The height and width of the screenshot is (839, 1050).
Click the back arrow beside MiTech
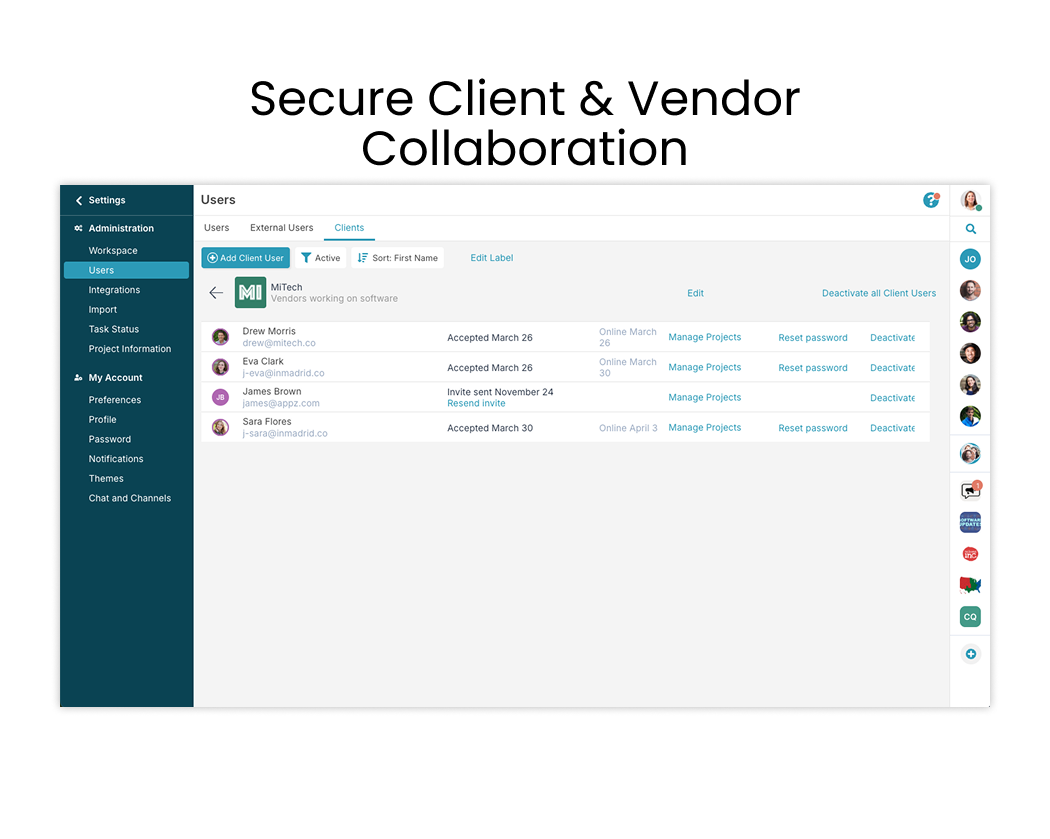point(217,292)
